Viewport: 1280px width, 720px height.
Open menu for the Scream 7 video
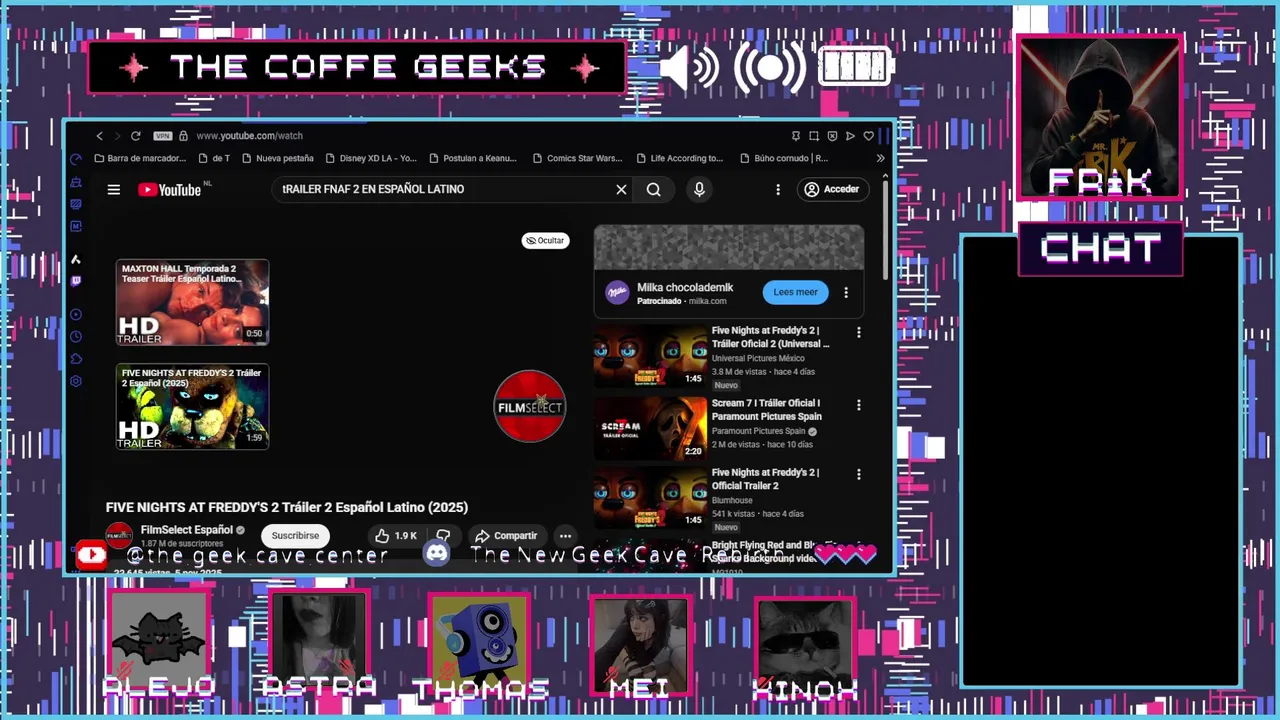pos(858,405)
